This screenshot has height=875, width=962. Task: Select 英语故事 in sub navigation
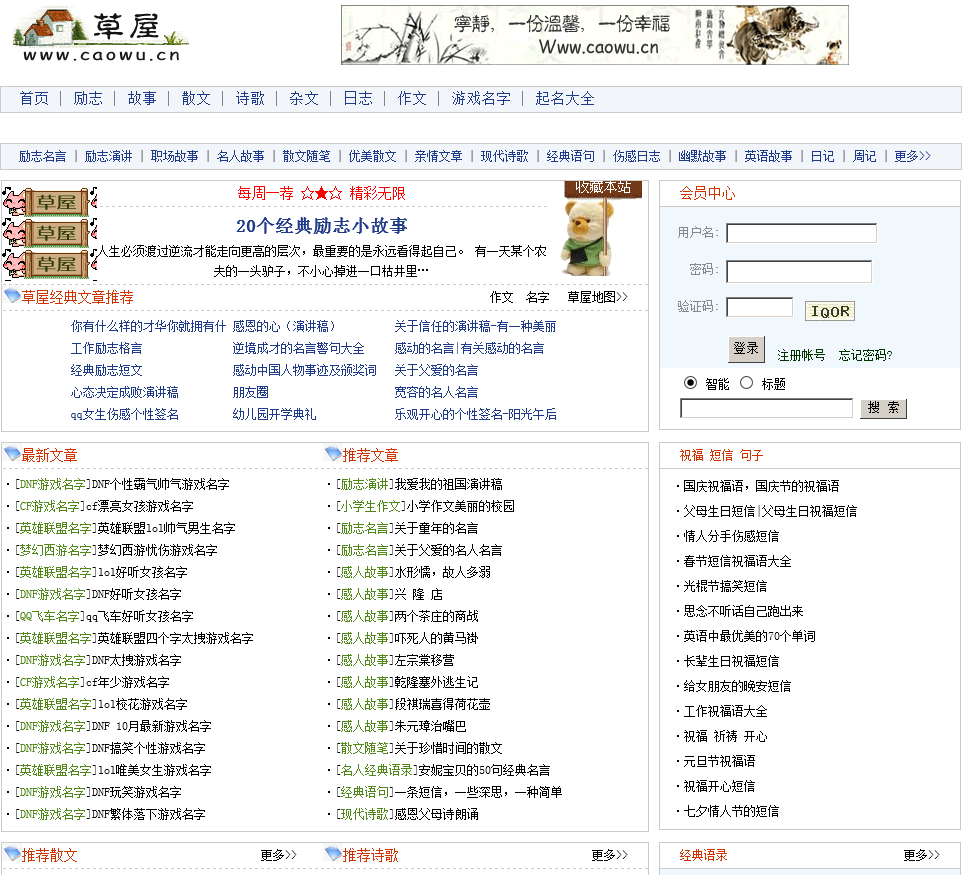[x=769, y=156]
